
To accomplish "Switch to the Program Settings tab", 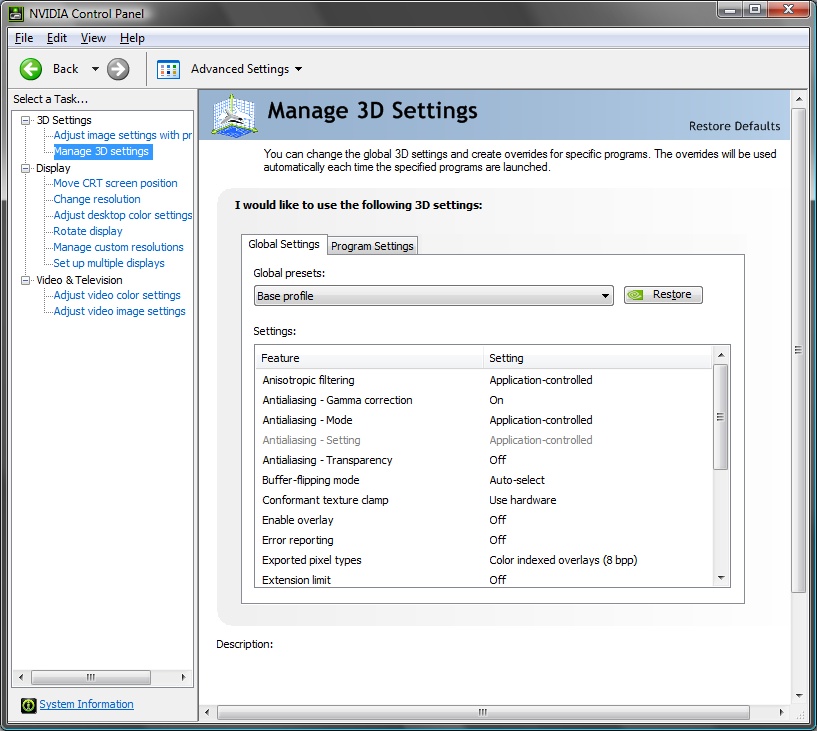I will (x=372, y=246).
